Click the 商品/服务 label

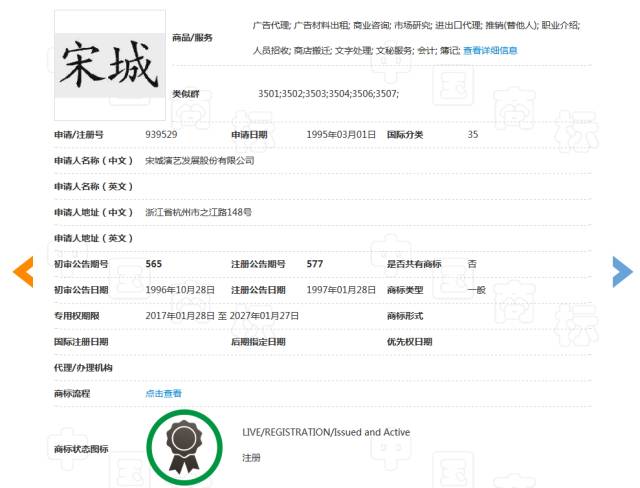[x=192, y=38]
